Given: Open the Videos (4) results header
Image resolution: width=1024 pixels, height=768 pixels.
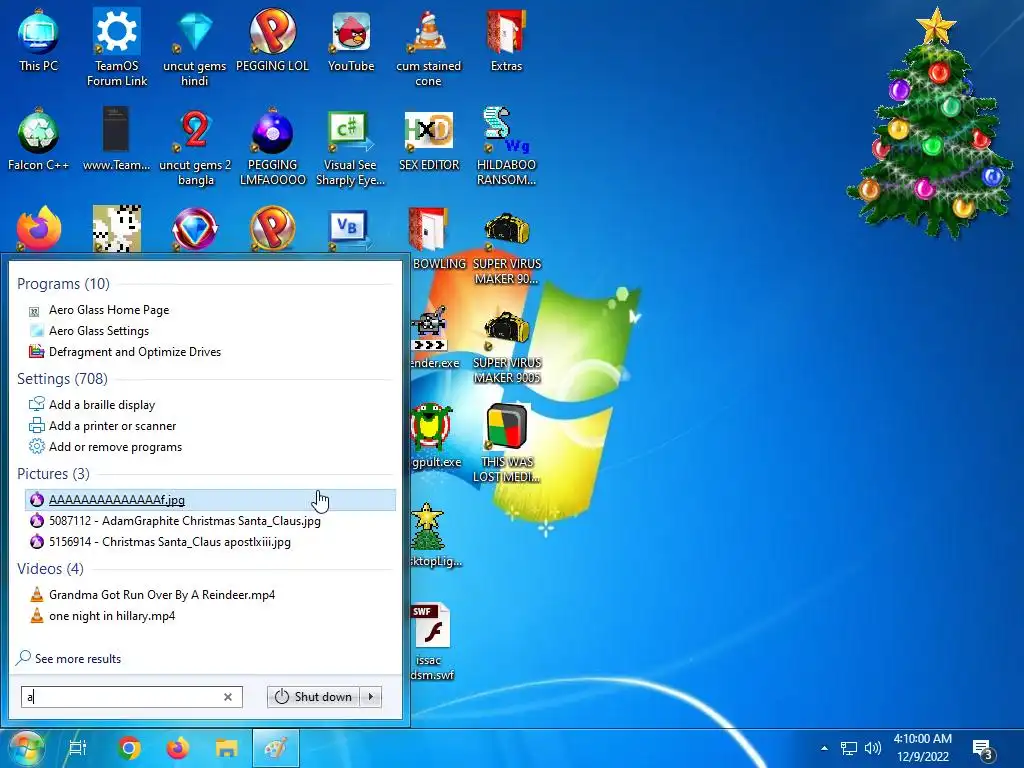Looking at the screenshot, I should (50, 569).
